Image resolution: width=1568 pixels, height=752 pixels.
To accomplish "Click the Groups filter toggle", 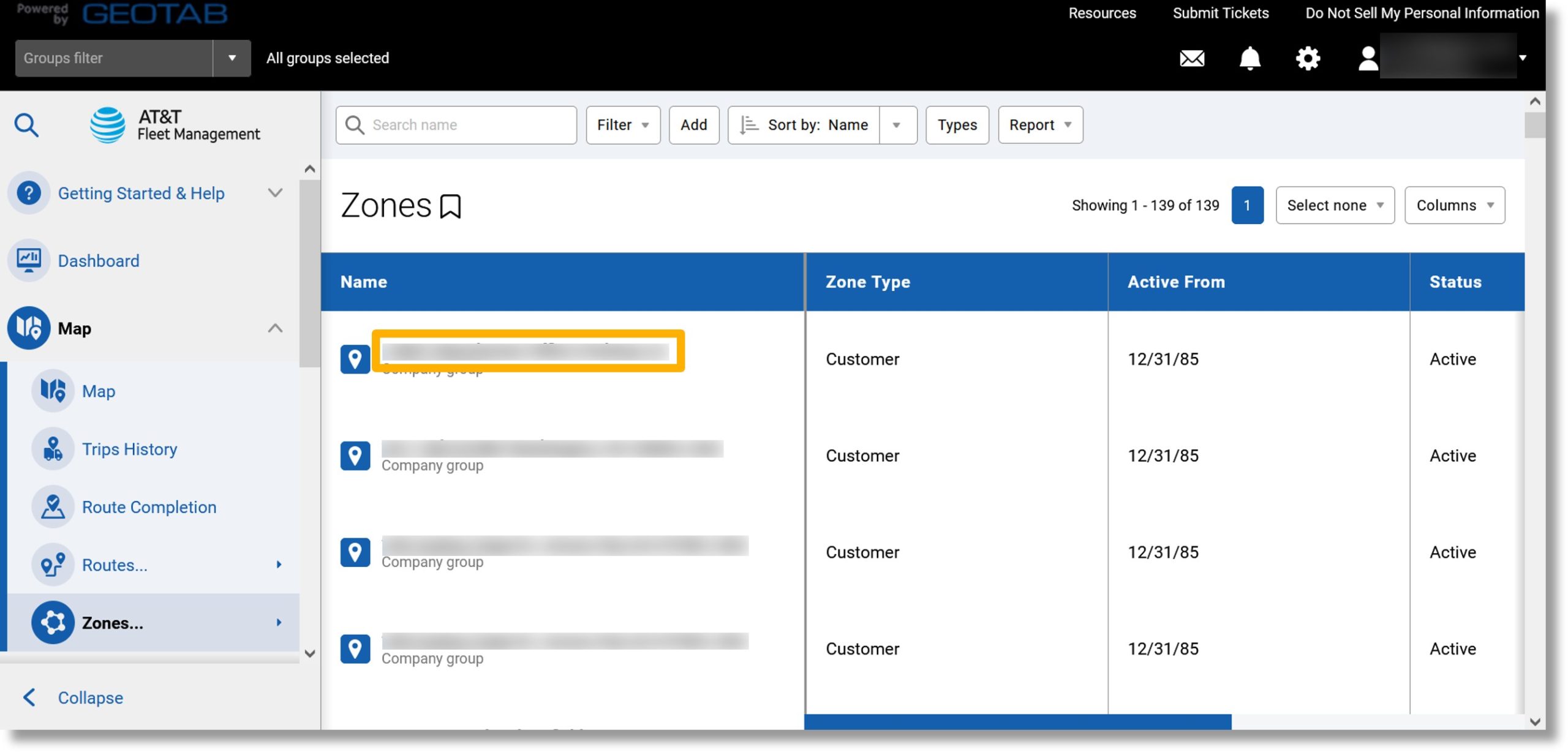I will 231,57.
